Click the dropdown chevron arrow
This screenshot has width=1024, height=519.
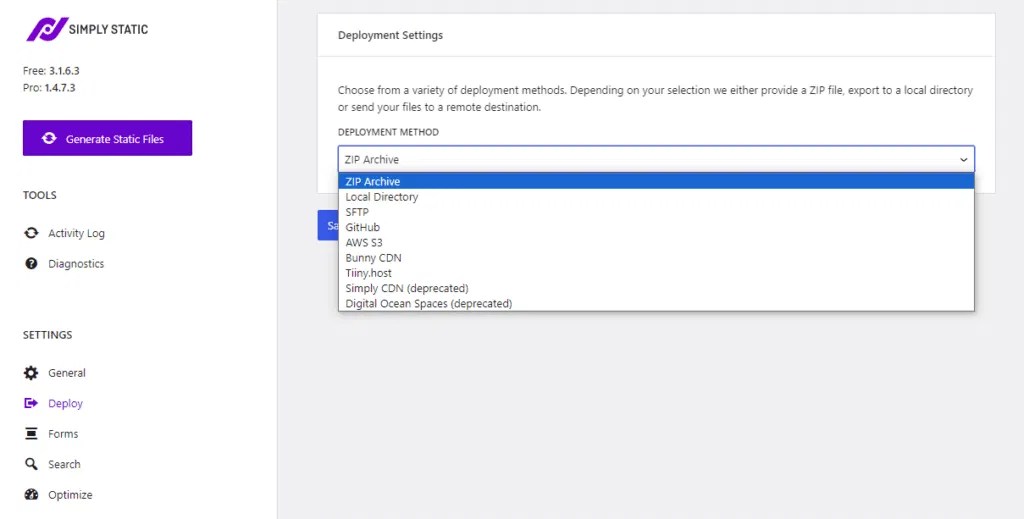click(x=963, y=160)
